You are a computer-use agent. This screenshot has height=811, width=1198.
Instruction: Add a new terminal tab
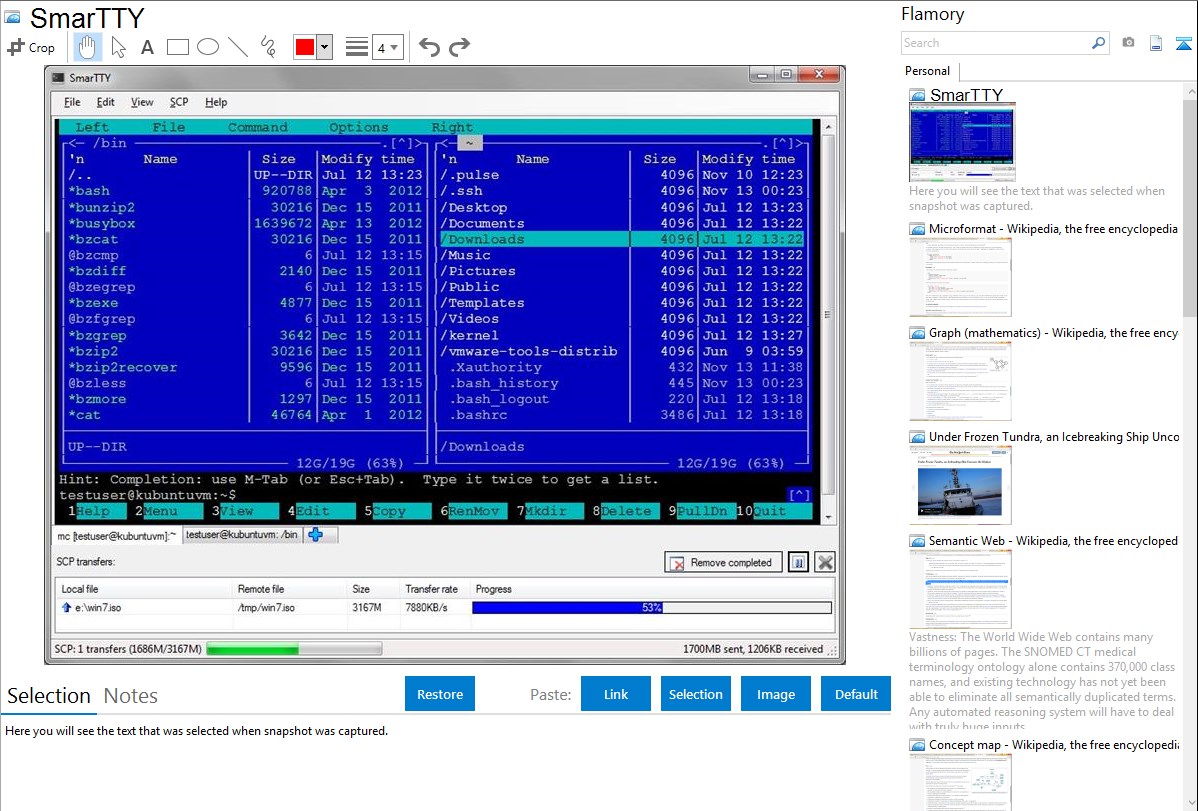coord(315,535)
